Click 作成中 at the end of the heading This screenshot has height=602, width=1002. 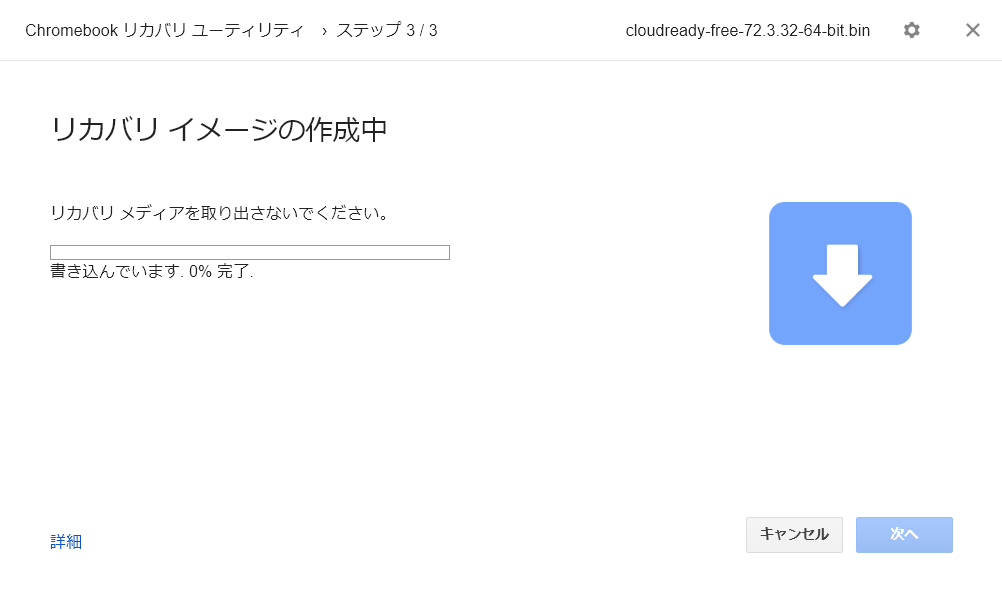pyautogui.click(x=347, y=130)
